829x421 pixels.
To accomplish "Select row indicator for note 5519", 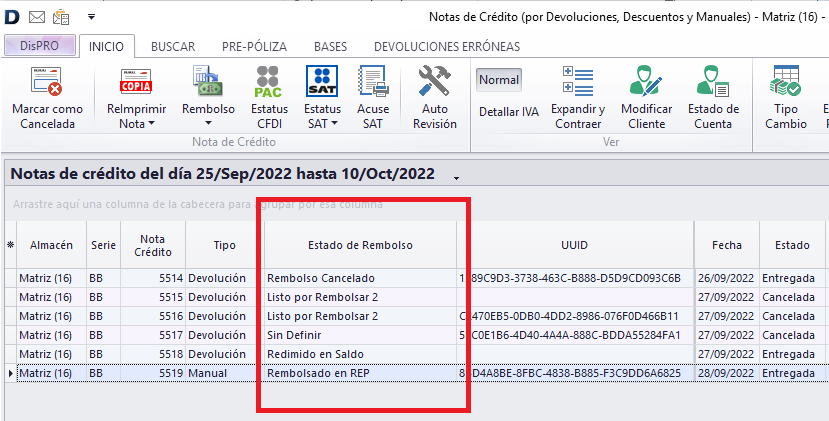I will click(10, 373).
